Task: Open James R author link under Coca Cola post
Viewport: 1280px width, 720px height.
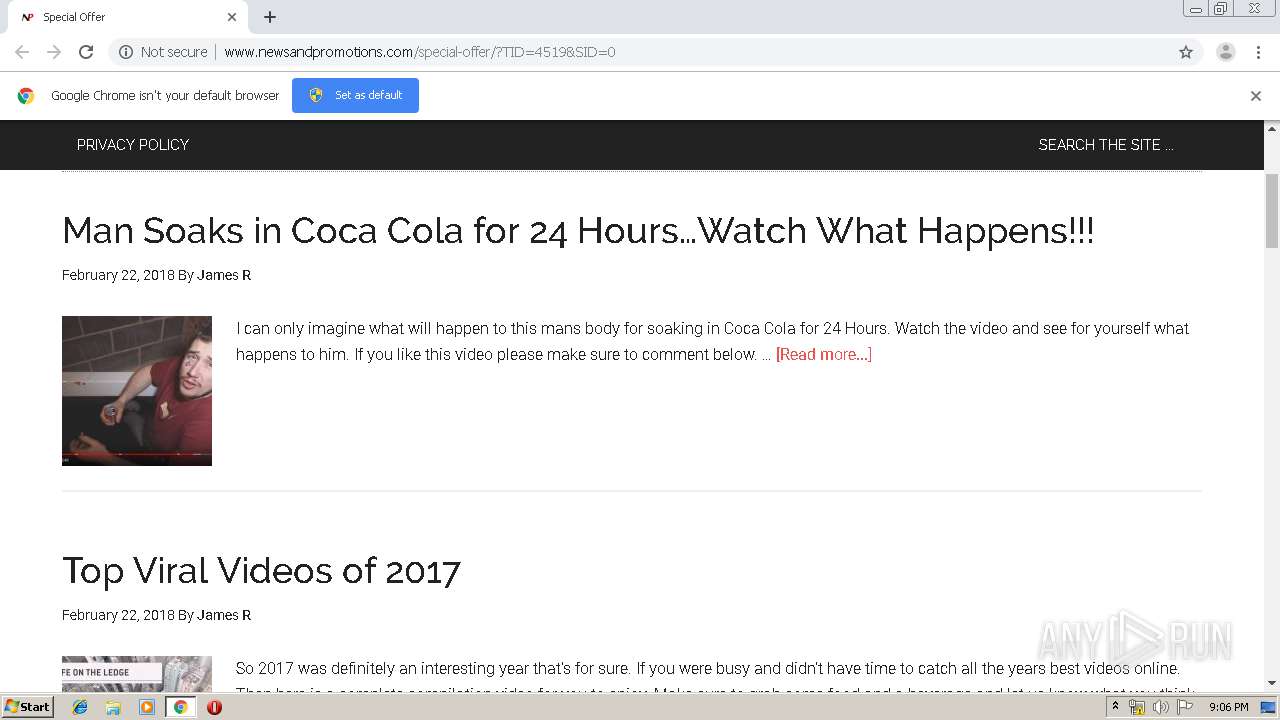Action: pos(224,275)
